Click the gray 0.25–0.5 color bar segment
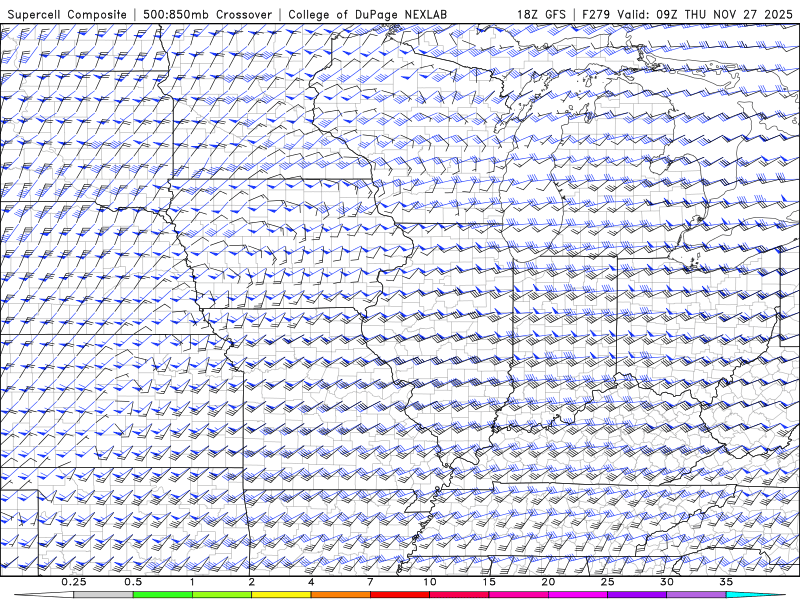 click(x=103, y=595)
